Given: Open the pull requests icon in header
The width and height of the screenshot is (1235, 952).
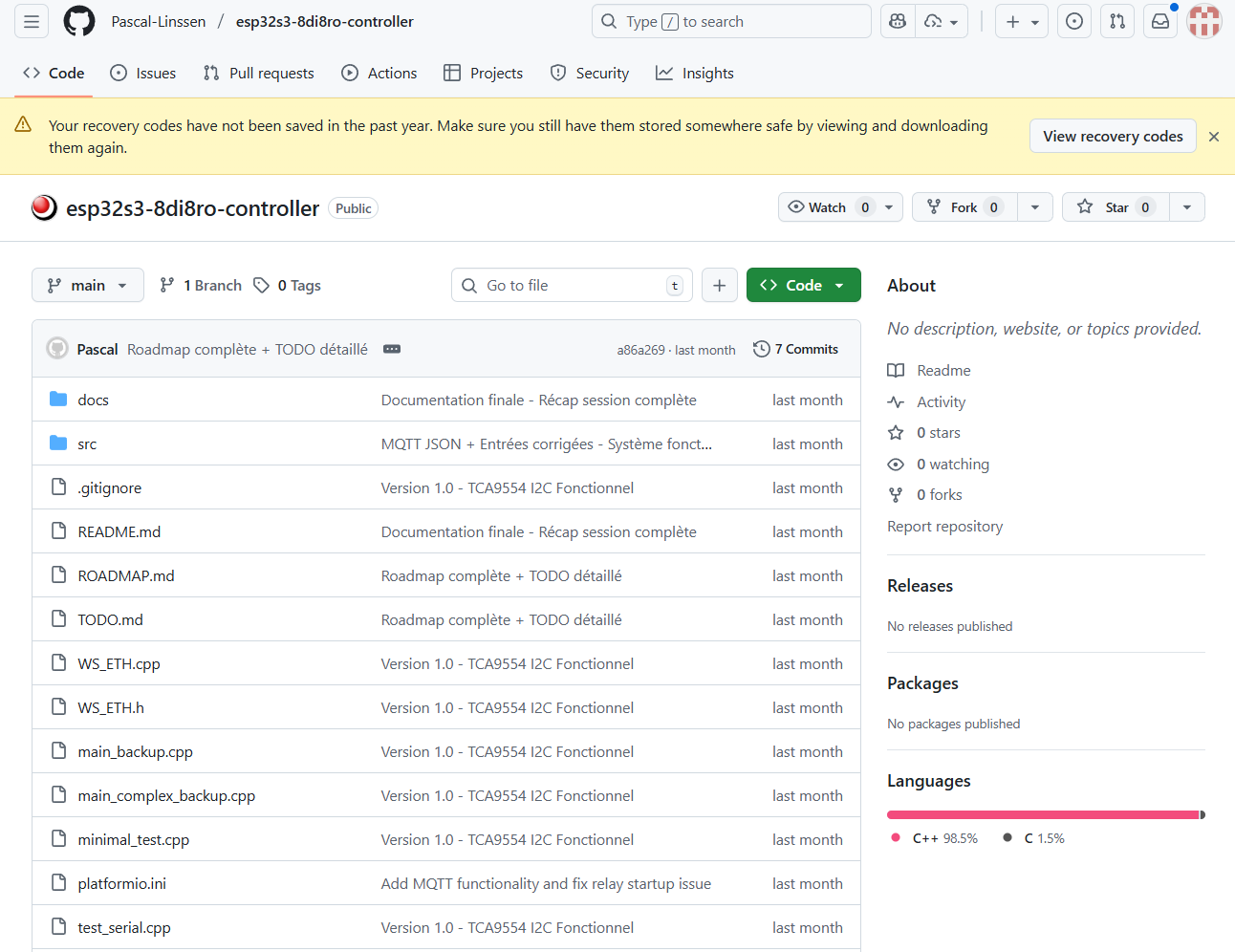Looking at the screenshot, I should click(x=1116, y=22).
